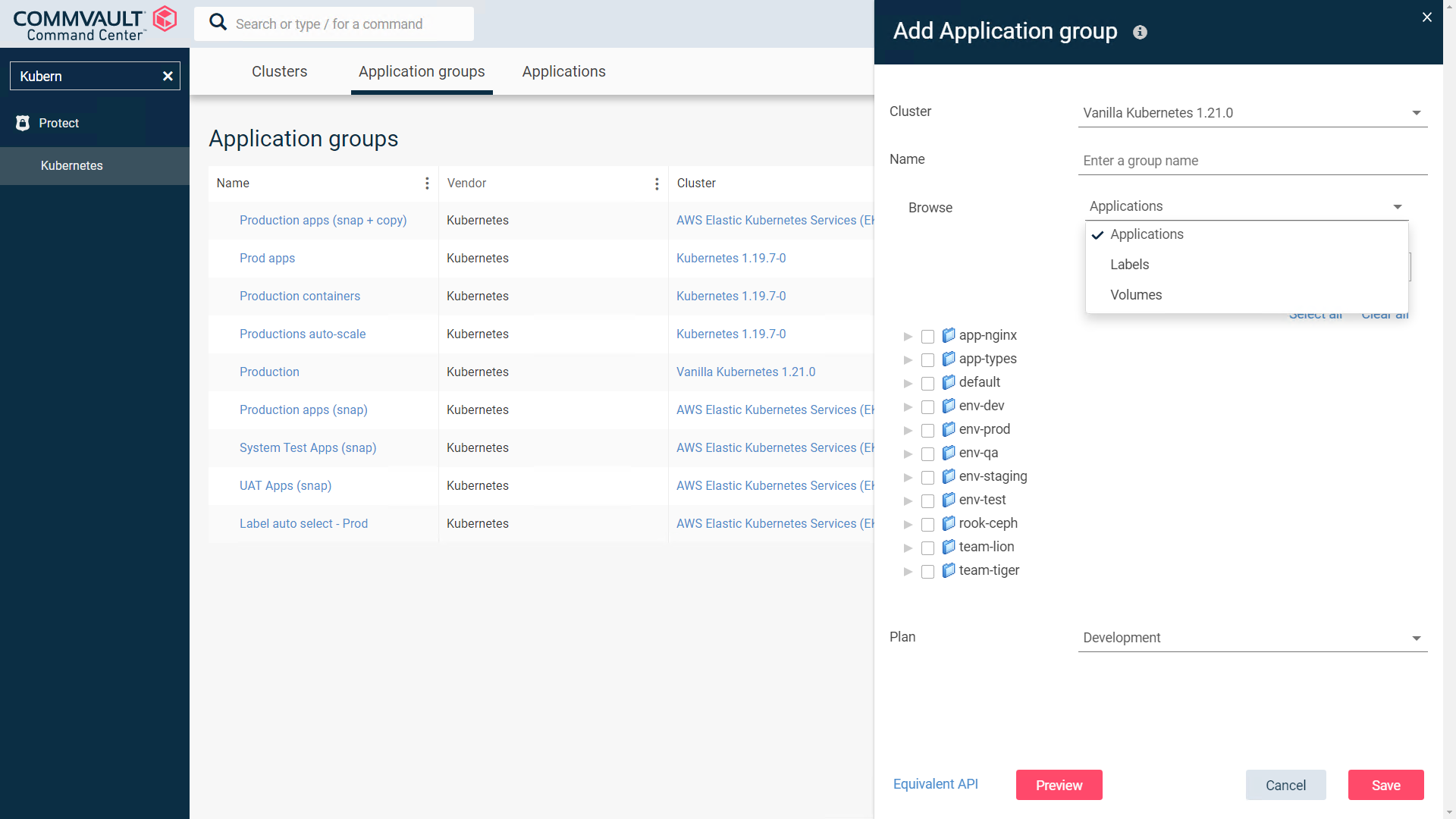Click the env-prod namespace folder icon
Screen dimensions: 1456x819
[x=948, y=429]
